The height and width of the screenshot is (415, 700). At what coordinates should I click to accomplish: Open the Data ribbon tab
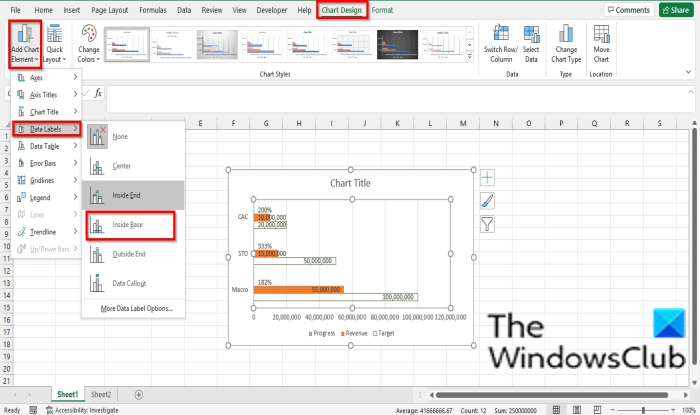tap(184, 10)
